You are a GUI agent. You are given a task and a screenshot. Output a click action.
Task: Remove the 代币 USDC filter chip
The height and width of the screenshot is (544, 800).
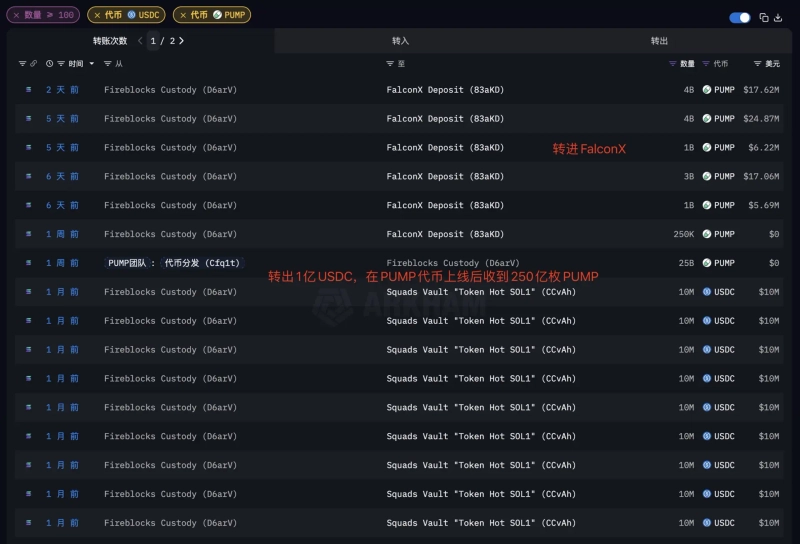click(x=97, y=15)
